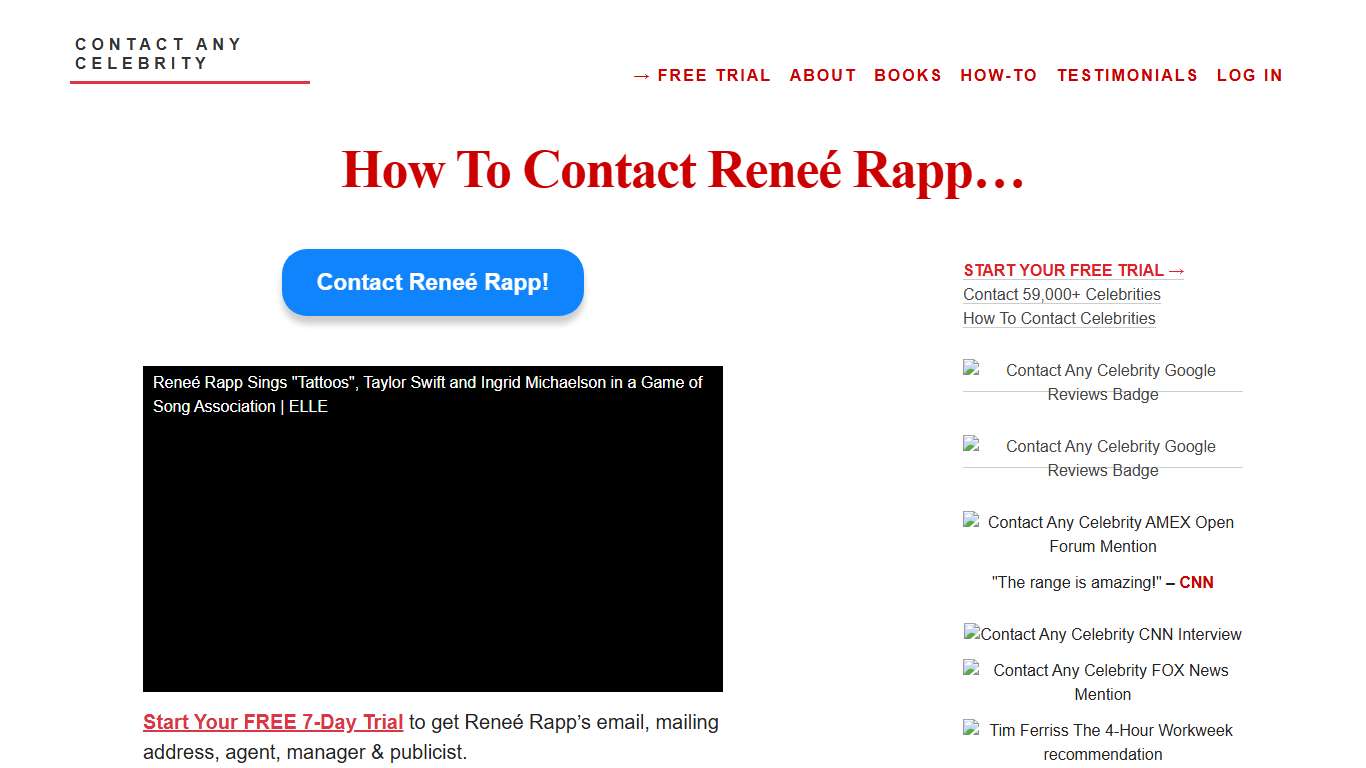Open the HOW-TO section
This screenshot has width=1366, height=768.
pyautogui.click(x=999, y=75)
